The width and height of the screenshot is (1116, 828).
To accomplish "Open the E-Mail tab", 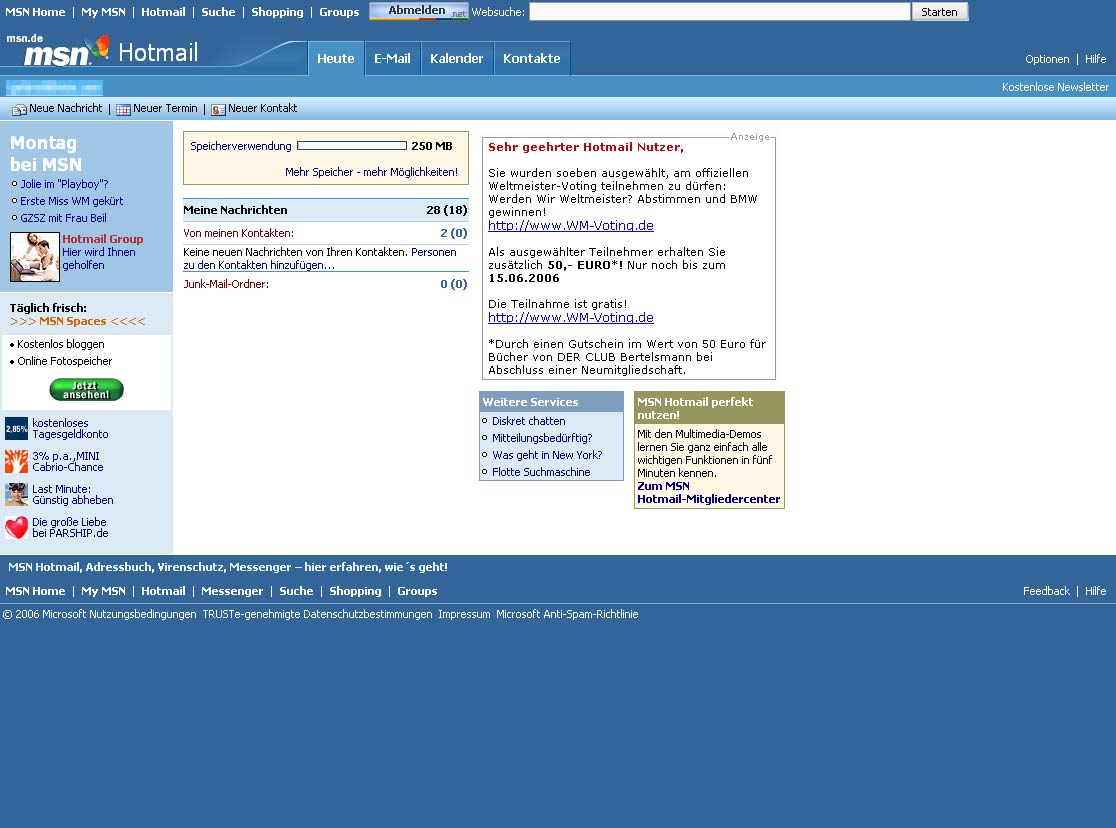I will pos(392,58).
